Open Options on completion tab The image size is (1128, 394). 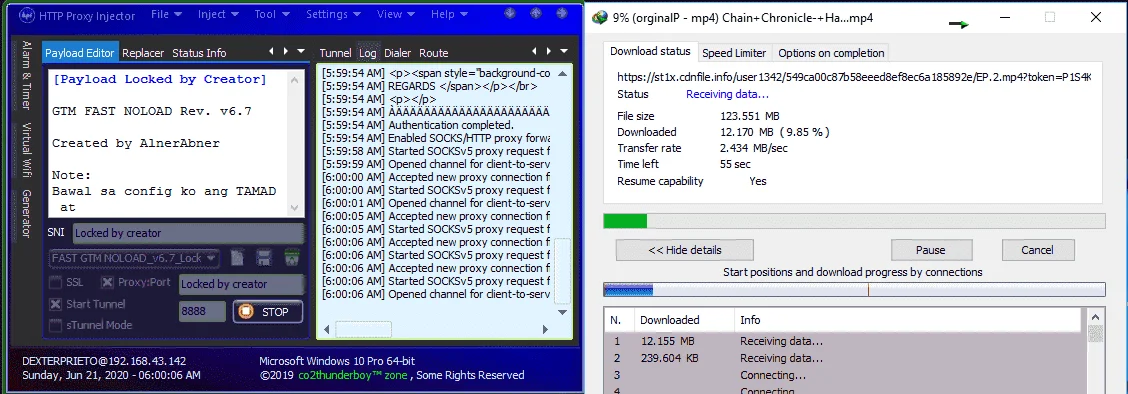[831, 52]
